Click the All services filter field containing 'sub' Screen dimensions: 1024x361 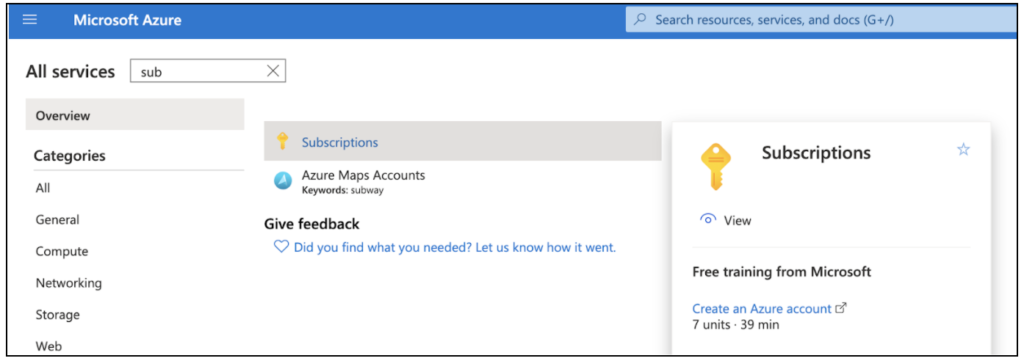coord(208,72)
